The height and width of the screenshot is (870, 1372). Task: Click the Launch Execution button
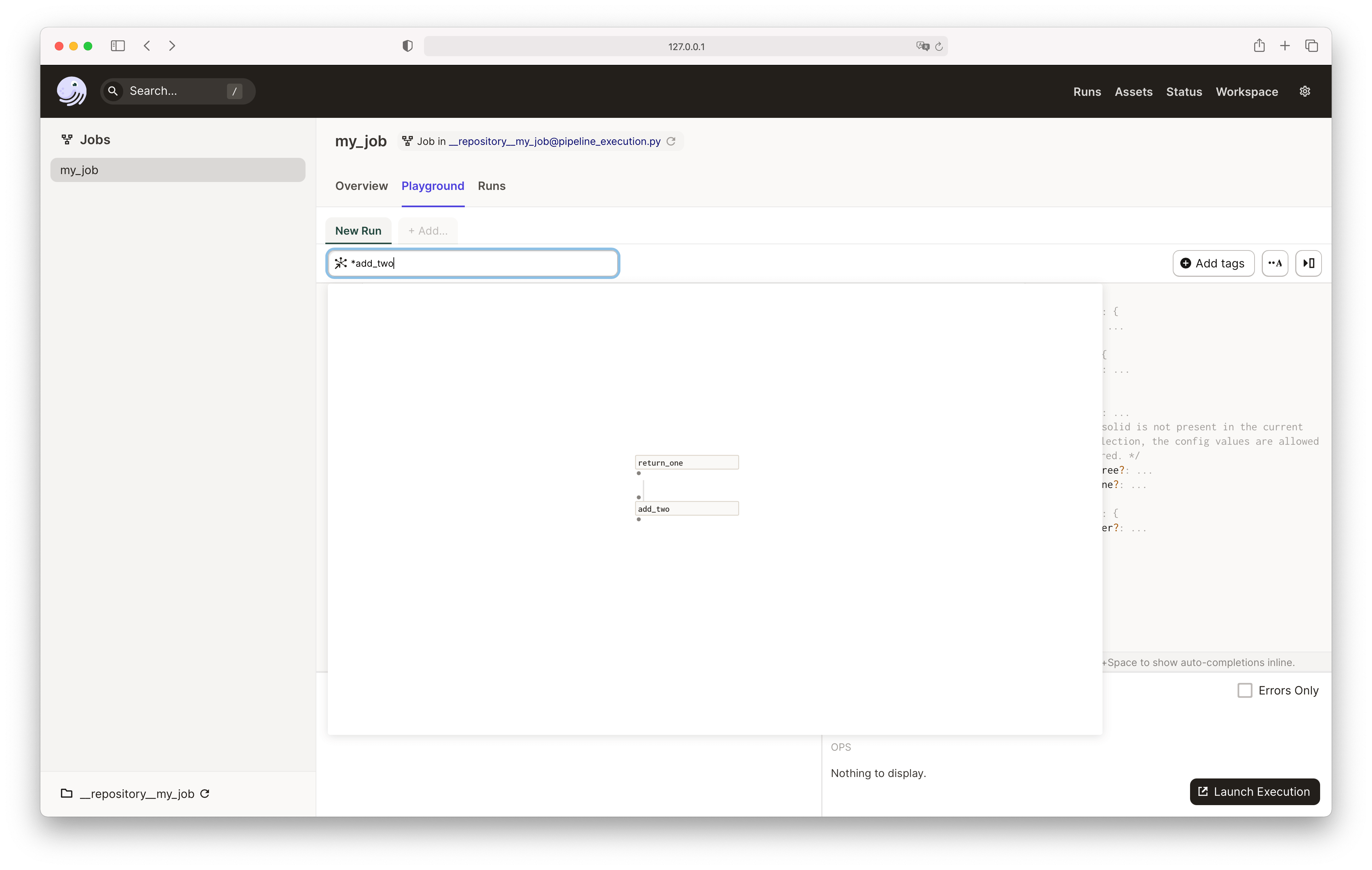pyautogui.click(x=1253, y=791)
